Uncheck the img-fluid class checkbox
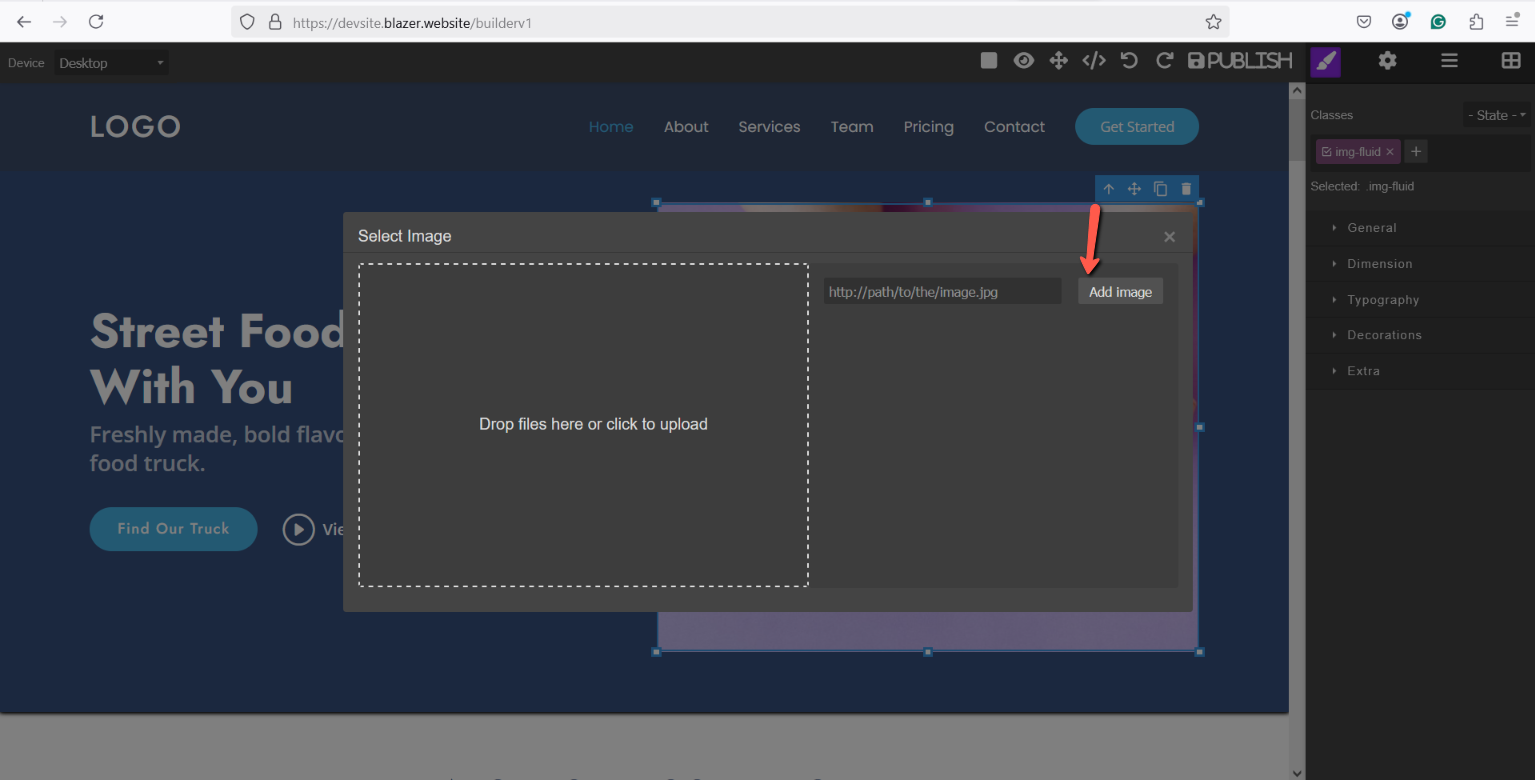The height and width of the screenshot is (780, 1535). (1326, 152)
